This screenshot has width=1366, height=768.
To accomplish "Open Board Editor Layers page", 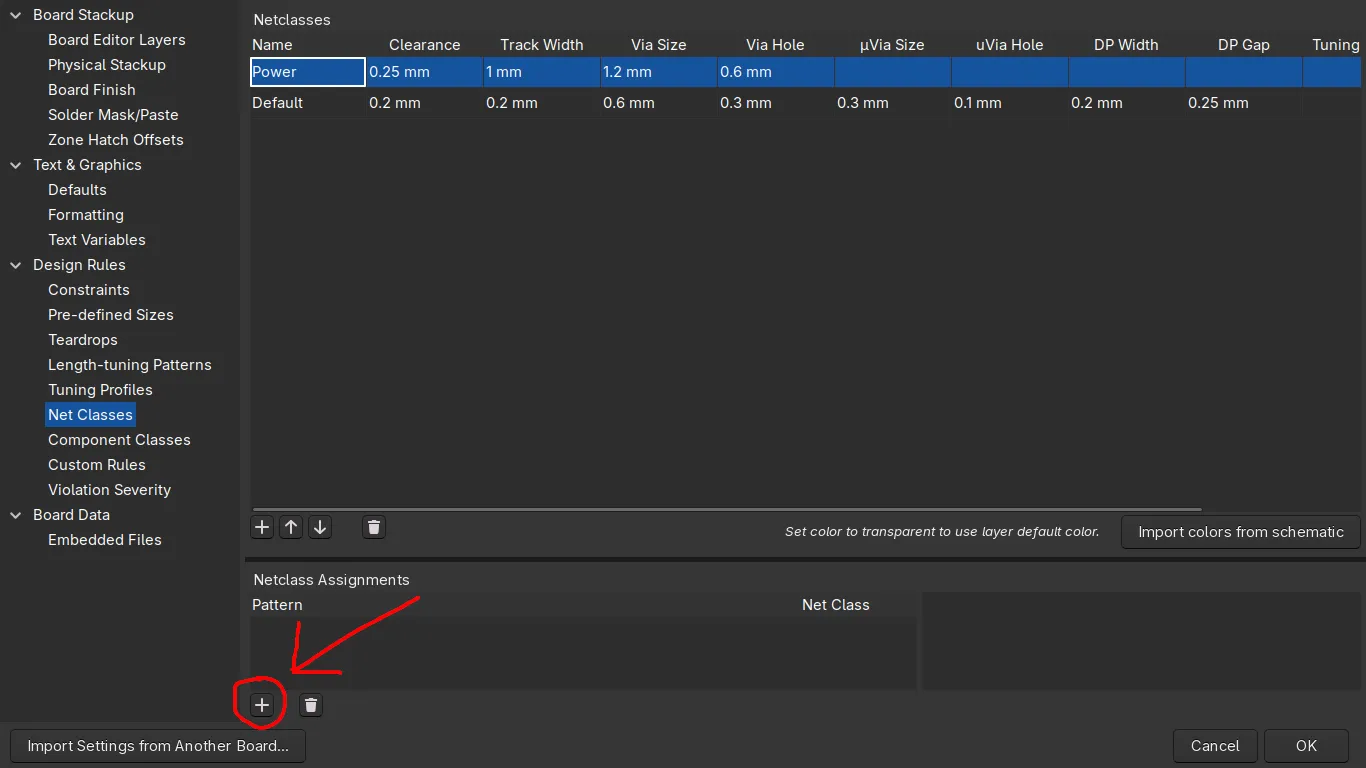I will [x=117, y=40].
